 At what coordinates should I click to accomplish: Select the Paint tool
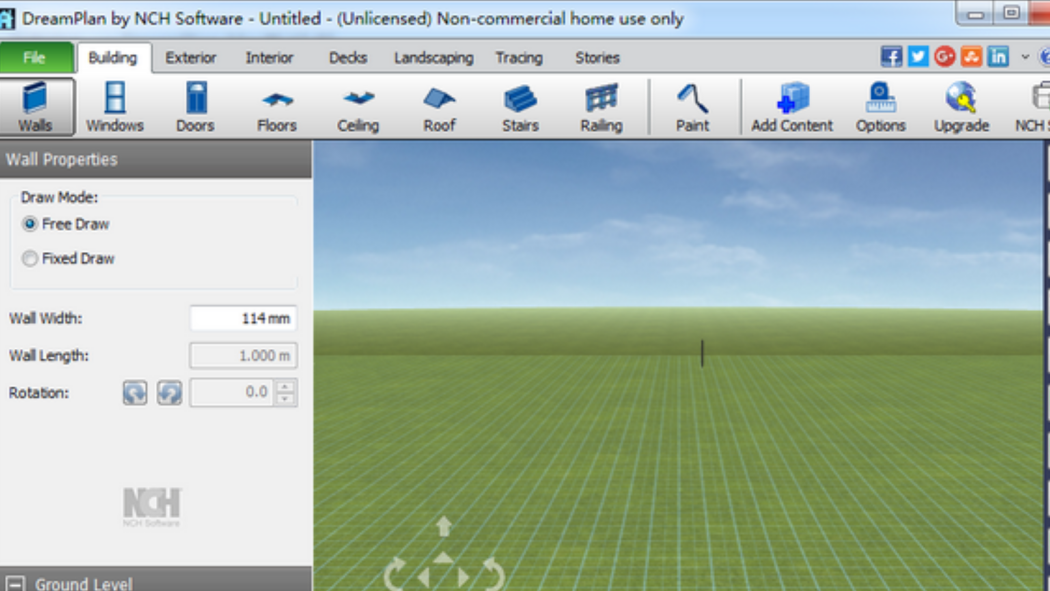(692, 107)
